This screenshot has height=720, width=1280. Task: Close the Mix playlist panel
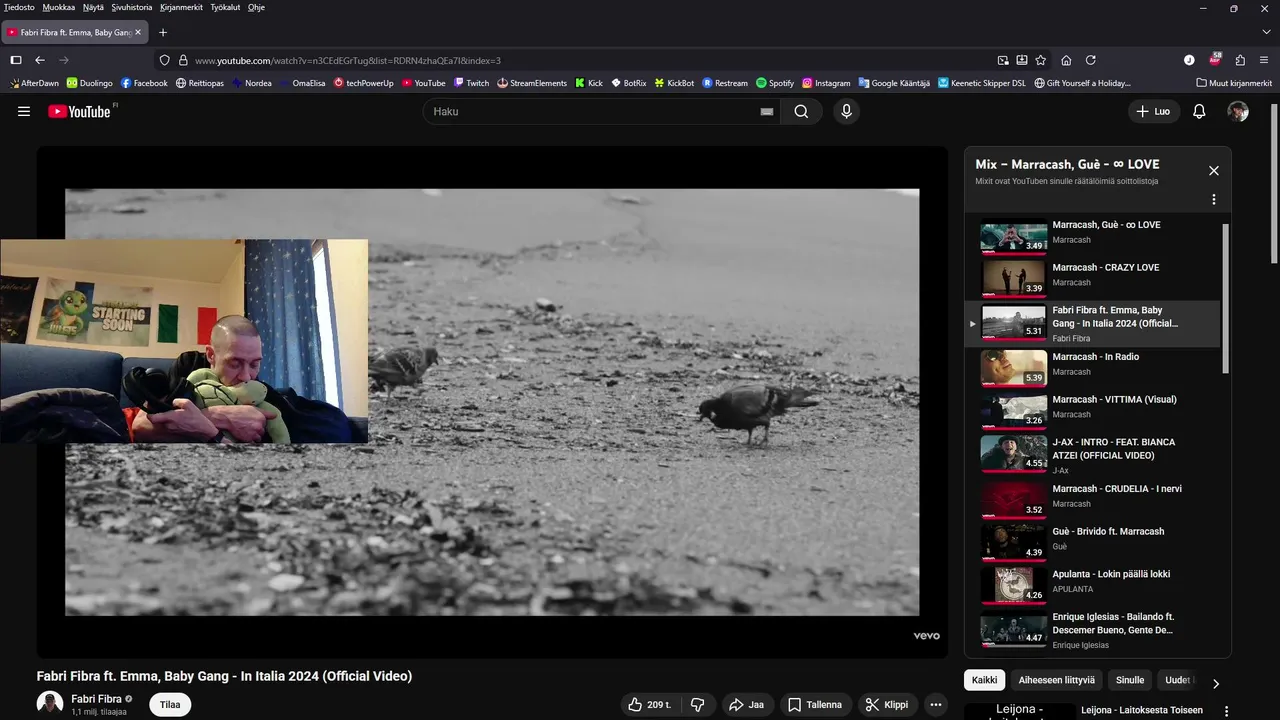(1214, 171)
